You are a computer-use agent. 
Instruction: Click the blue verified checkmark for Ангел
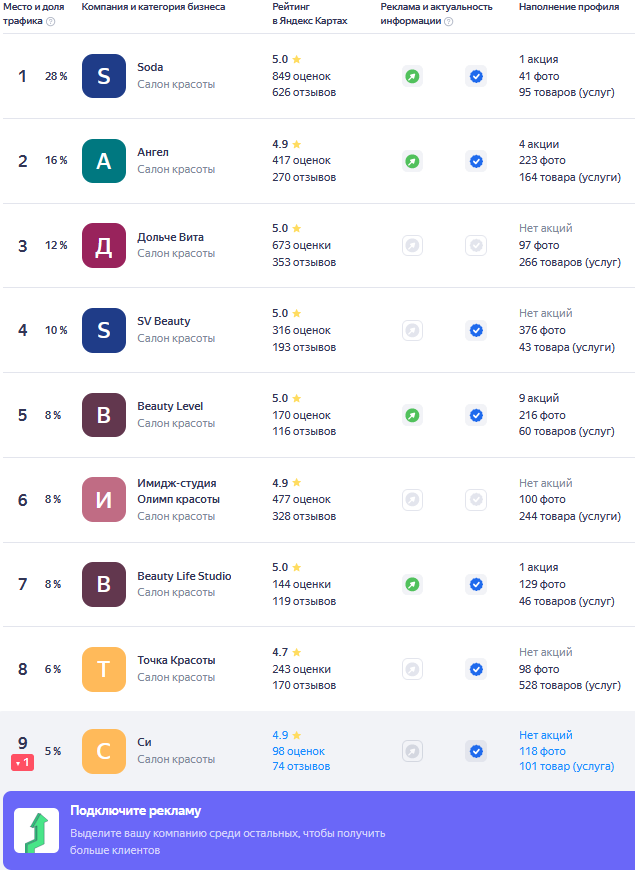point(476,161)
